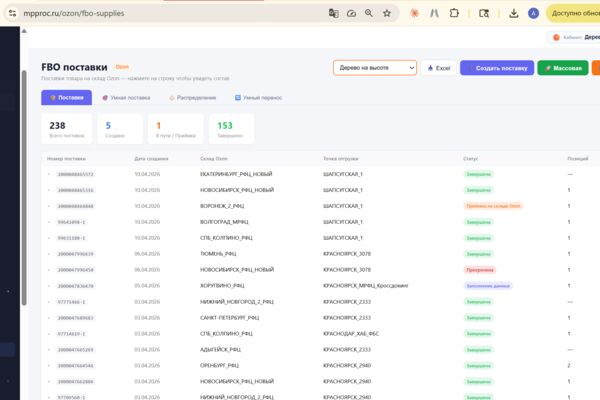
Task: Click the 238 'Всего поставок' stat card
Action: point(67,129)
